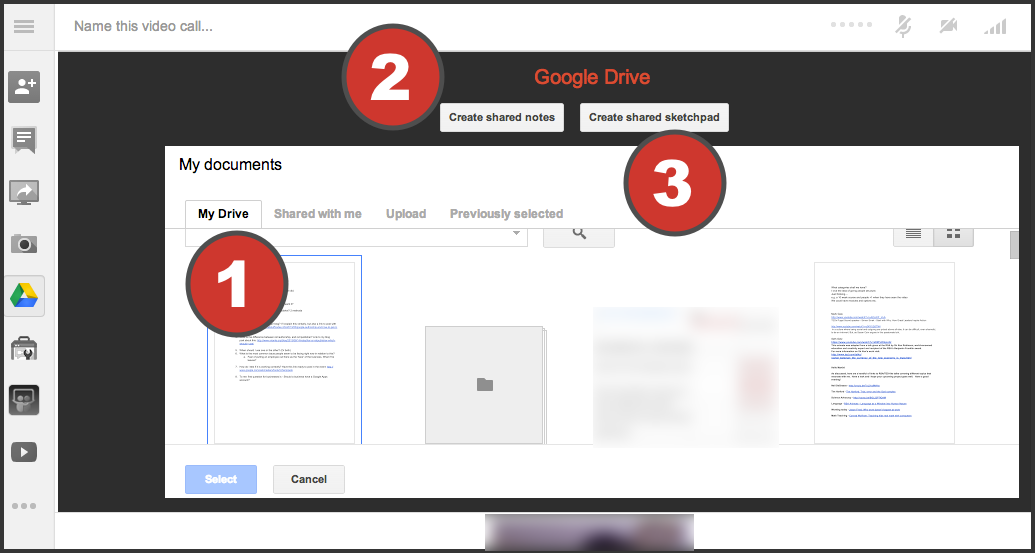This screenshot has height=553, width=1035.
Task: Open the Previously selected tab
Action: click(x=506, y=214)
